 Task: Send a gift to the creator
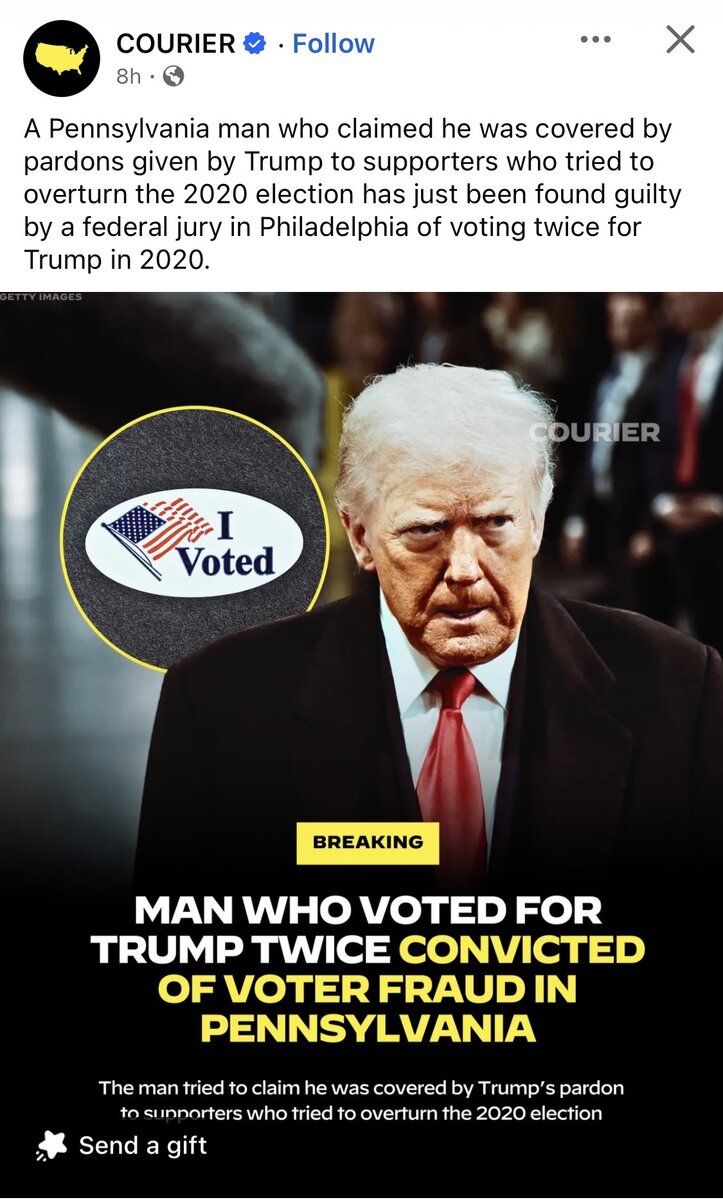click(121, 1146)
